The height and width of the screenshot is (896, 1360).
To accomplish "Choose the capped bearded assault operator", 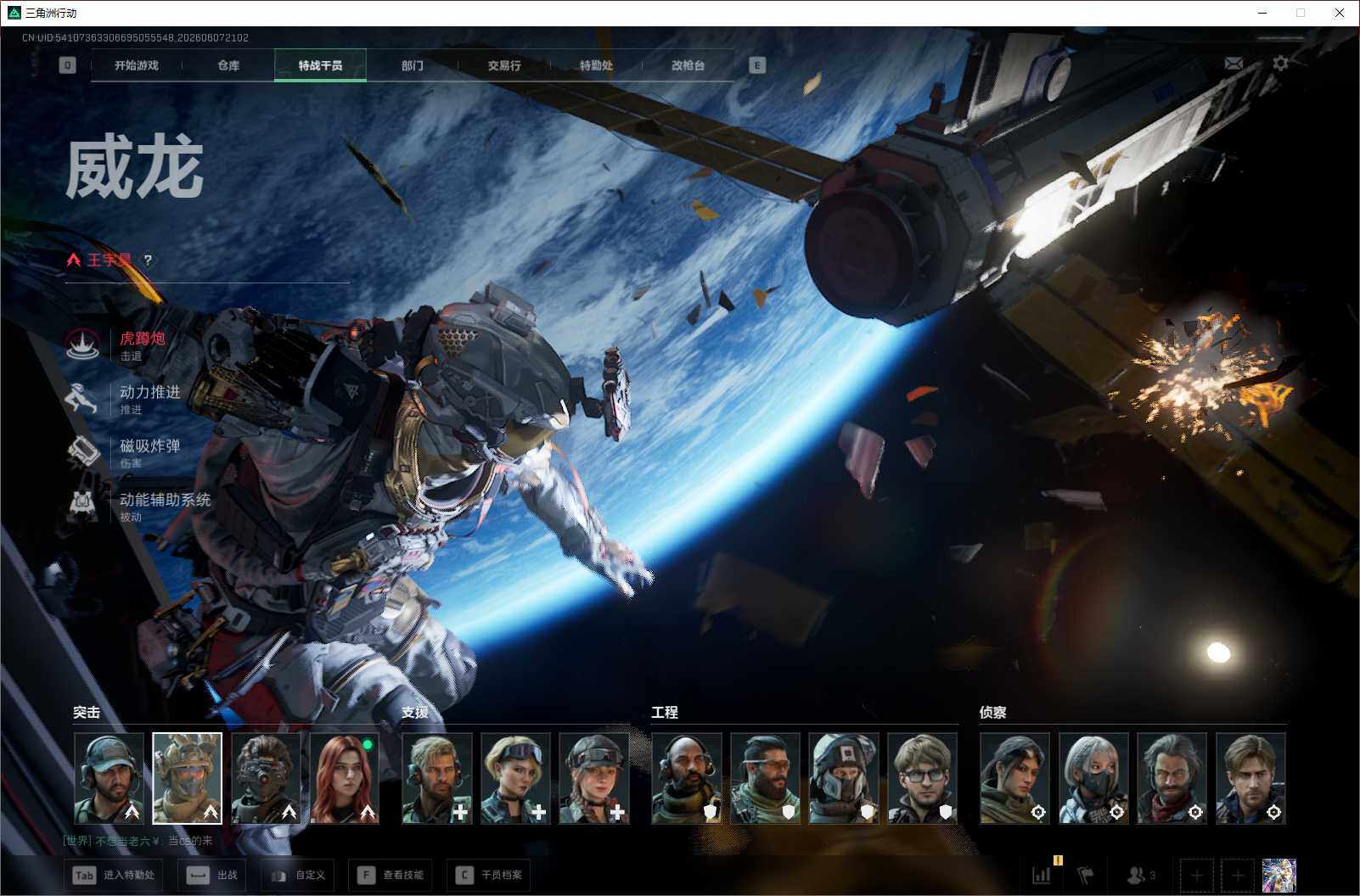I will (109, 779).
